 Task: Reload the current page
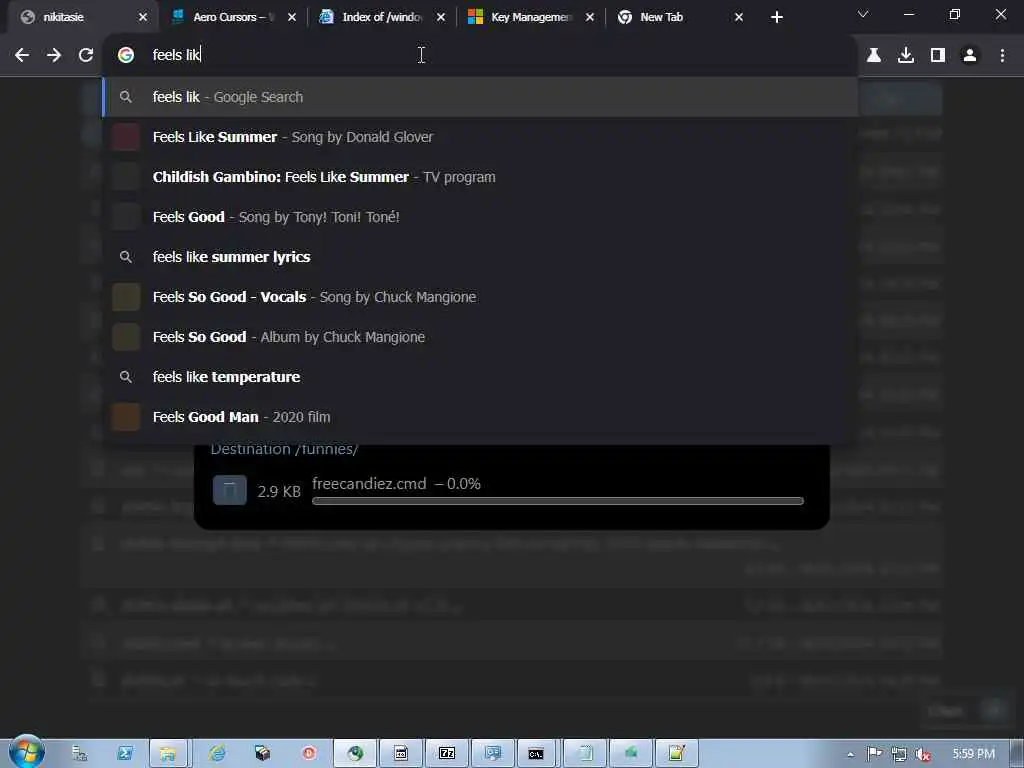[x=86, y=56]
